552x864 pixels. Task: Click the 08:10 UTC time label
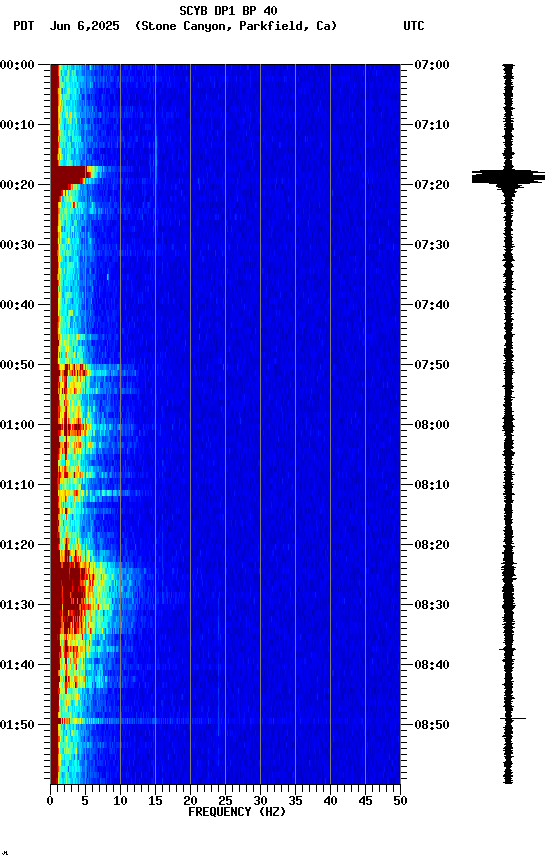tap(432, 485)
